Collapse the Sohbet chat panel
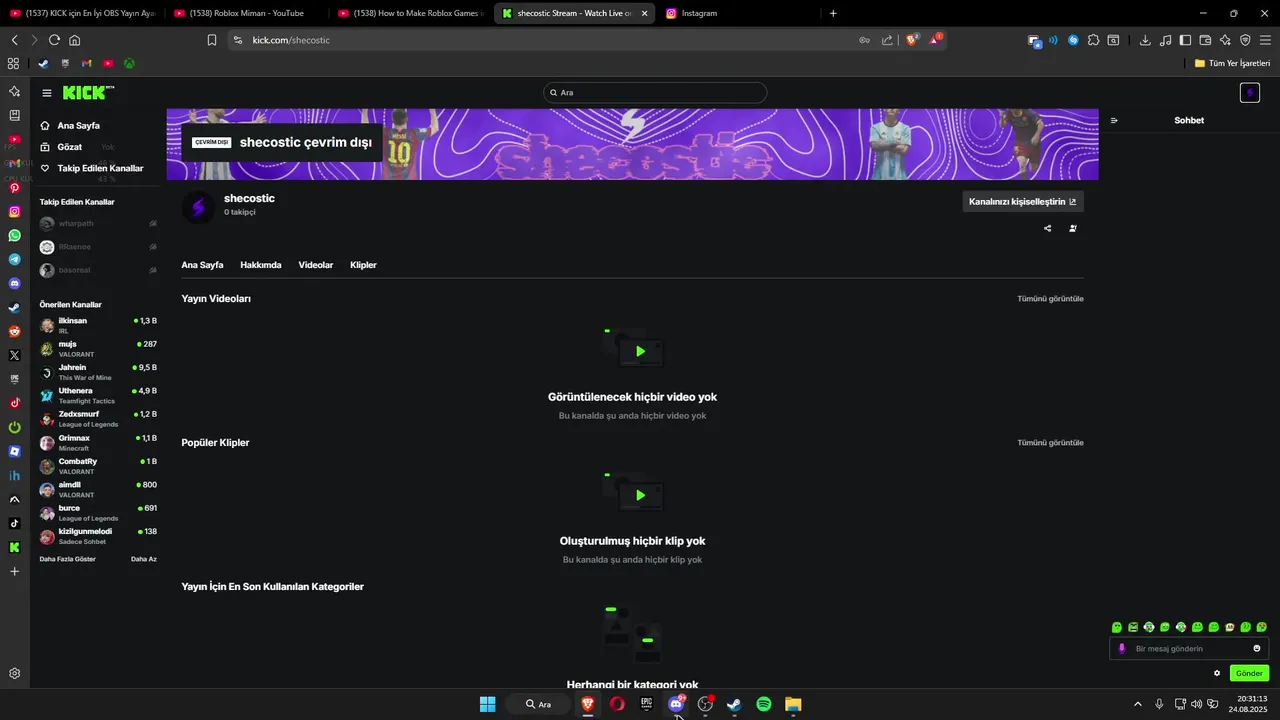1280x720 pixels. (x=1114, y=120)
